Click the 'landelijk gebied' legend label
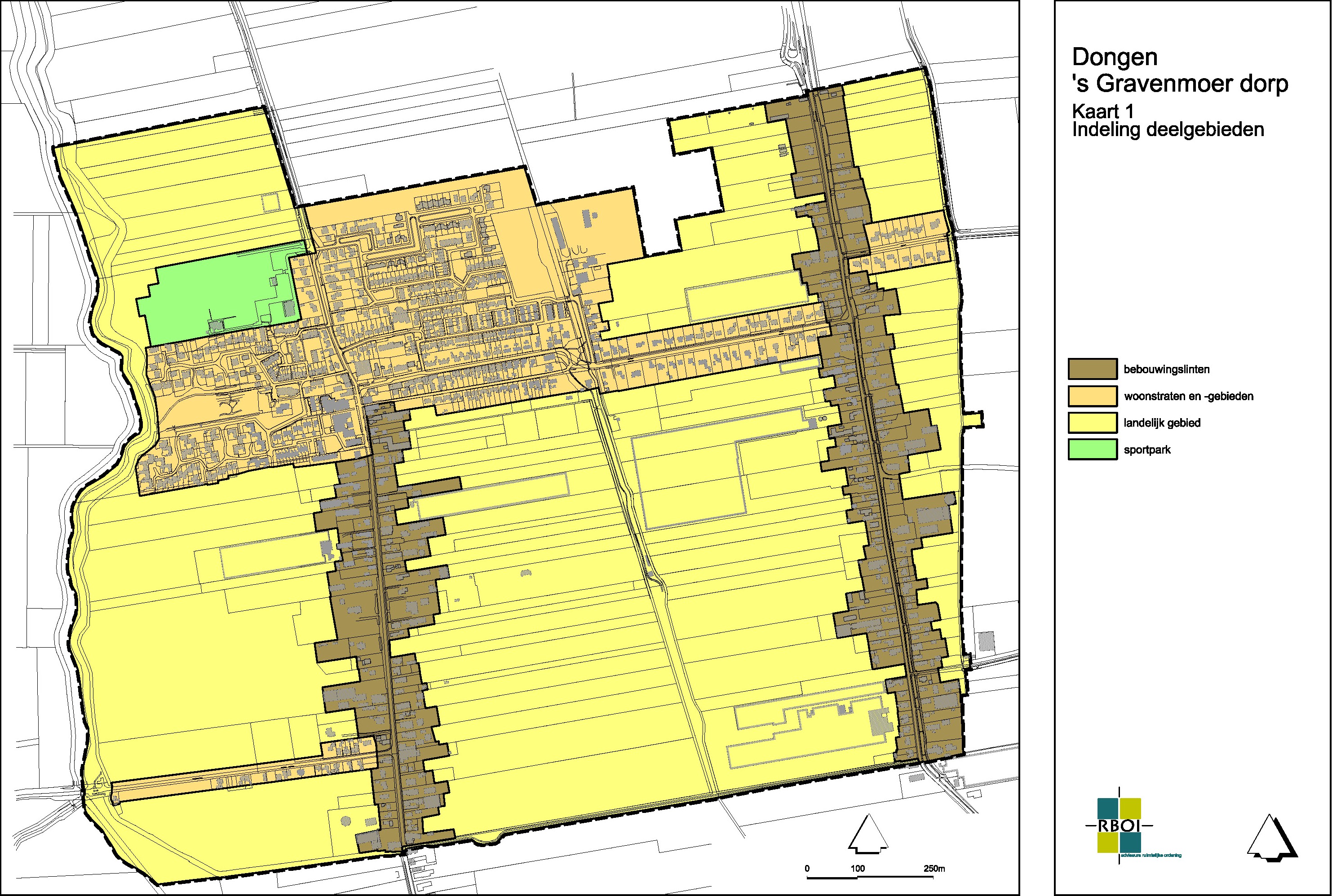Viewport: 1332px width, 896px height. (x=1162, y=424)
